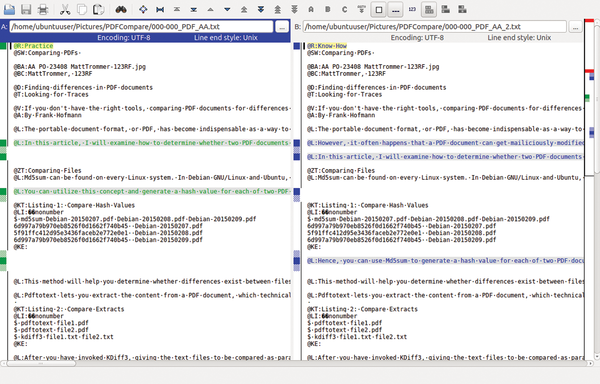Go to next delta single down arrow
Screen dimensions: 600x384
click(x=227, y=9)
